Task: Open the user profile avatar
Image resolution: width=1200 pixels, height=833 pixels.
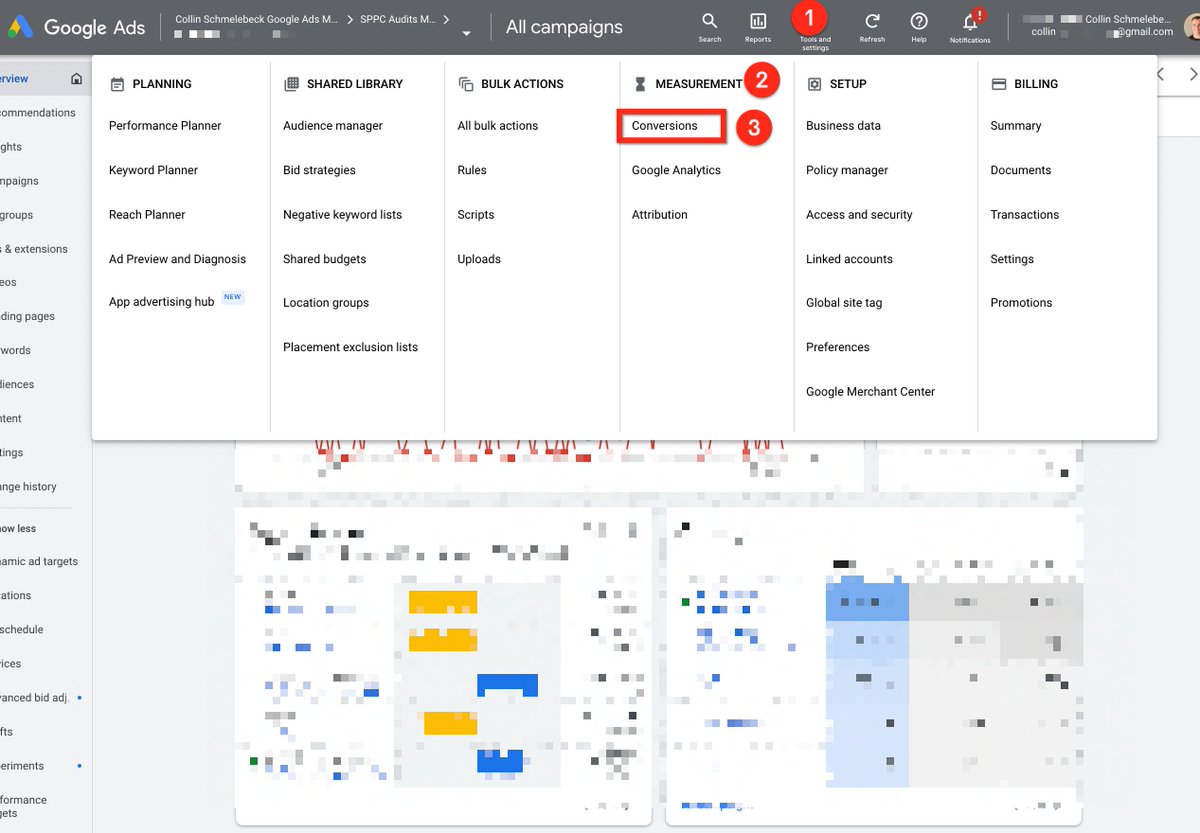Action: [x=1192, y=26]
